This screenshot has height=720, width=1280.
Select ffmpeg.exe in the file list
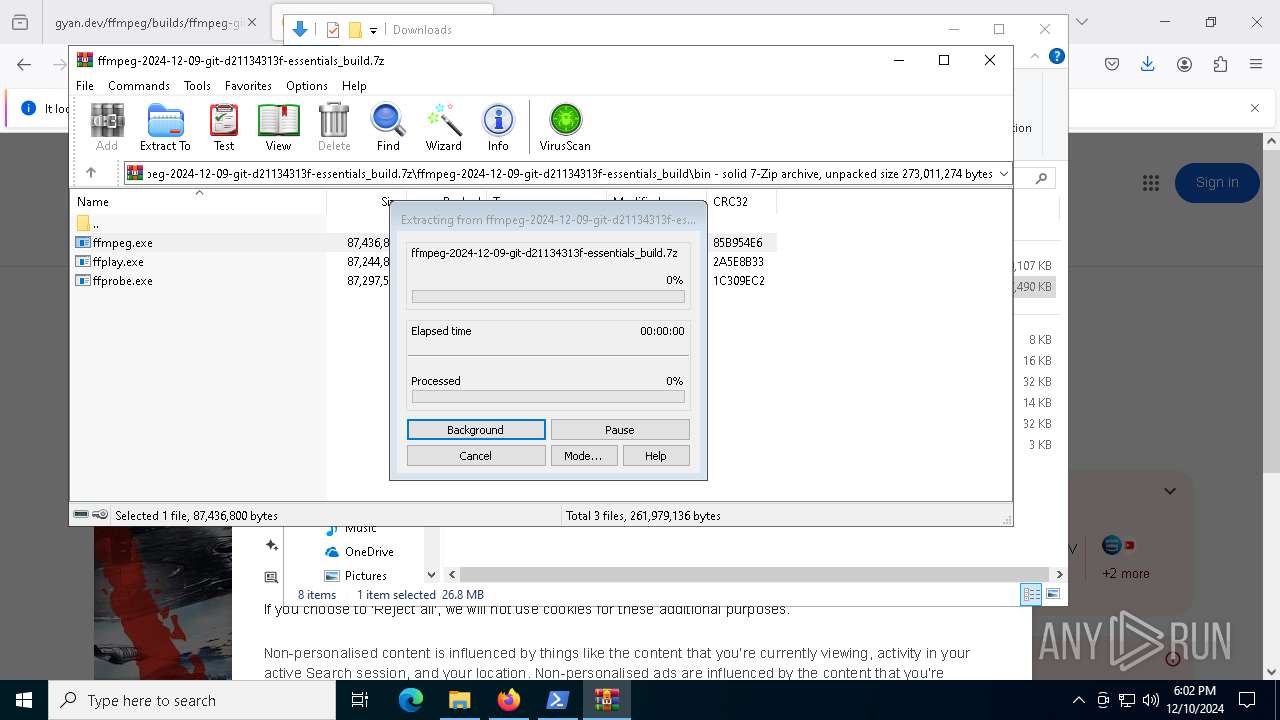122,243
